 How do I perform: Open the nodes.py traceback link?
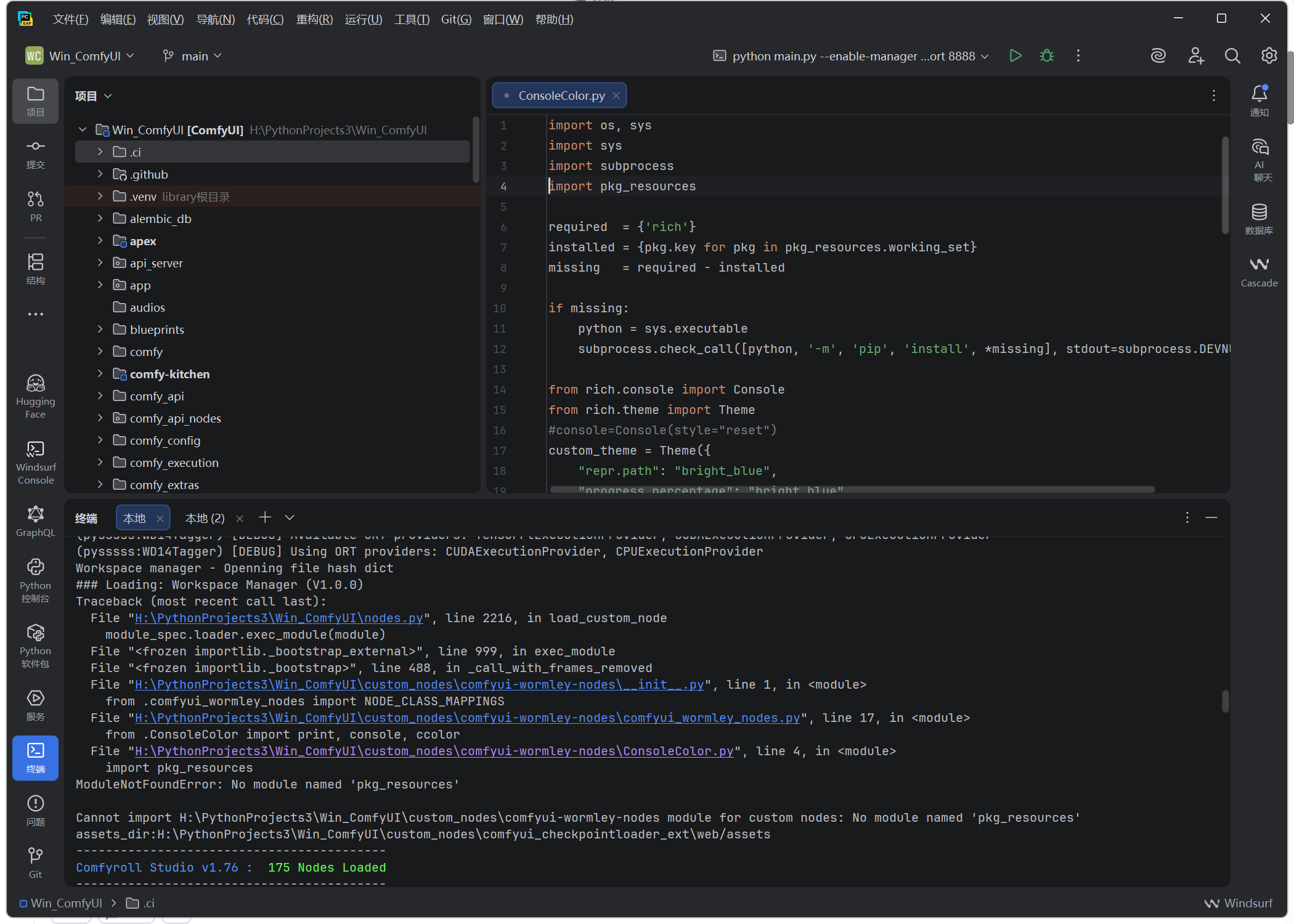coord(279,618)
